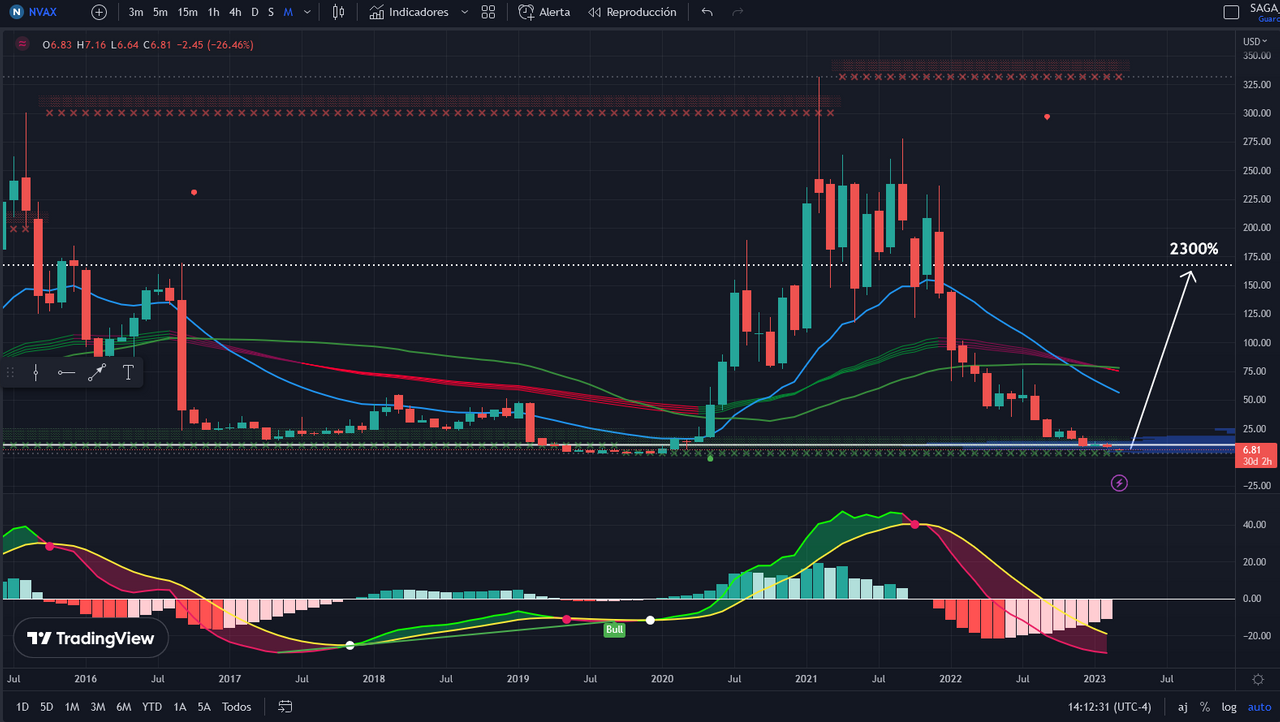Screen dimensions: 1280x722
Task: Open indicator templates grid icon
Action: click(488, 12)
